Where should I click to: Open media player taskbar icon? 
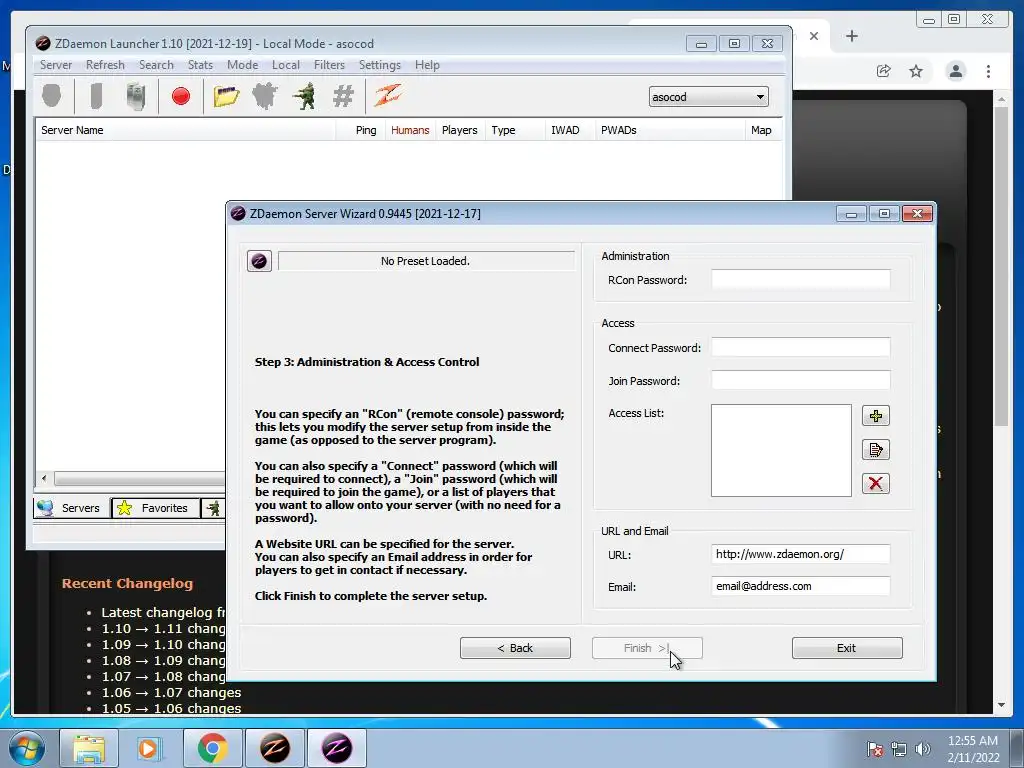click(x=148, y=748)
